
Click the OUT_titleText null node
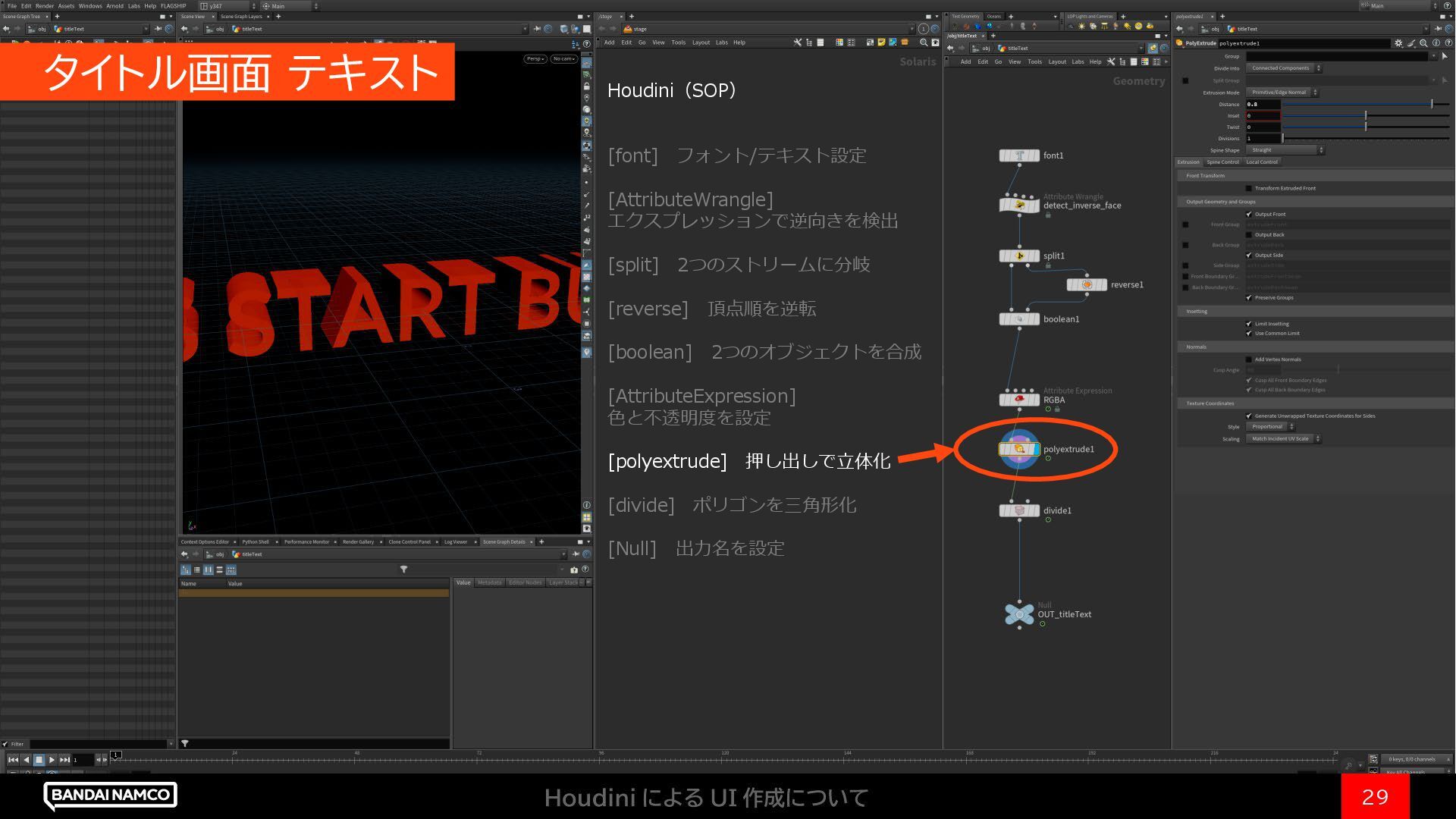click(x=1019, y=614)
